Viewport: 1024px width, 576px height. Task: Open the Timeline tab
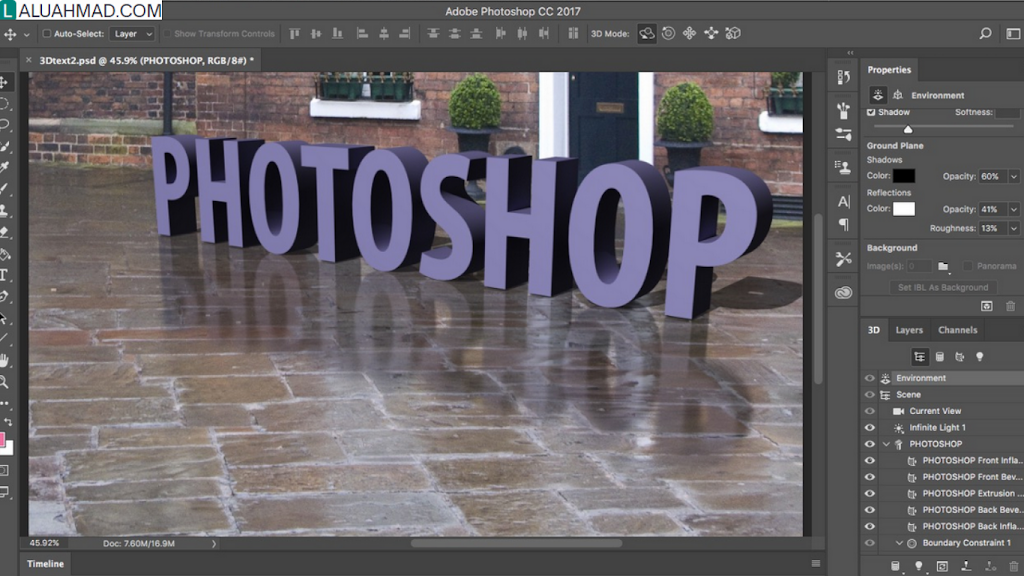click(45, 564)
